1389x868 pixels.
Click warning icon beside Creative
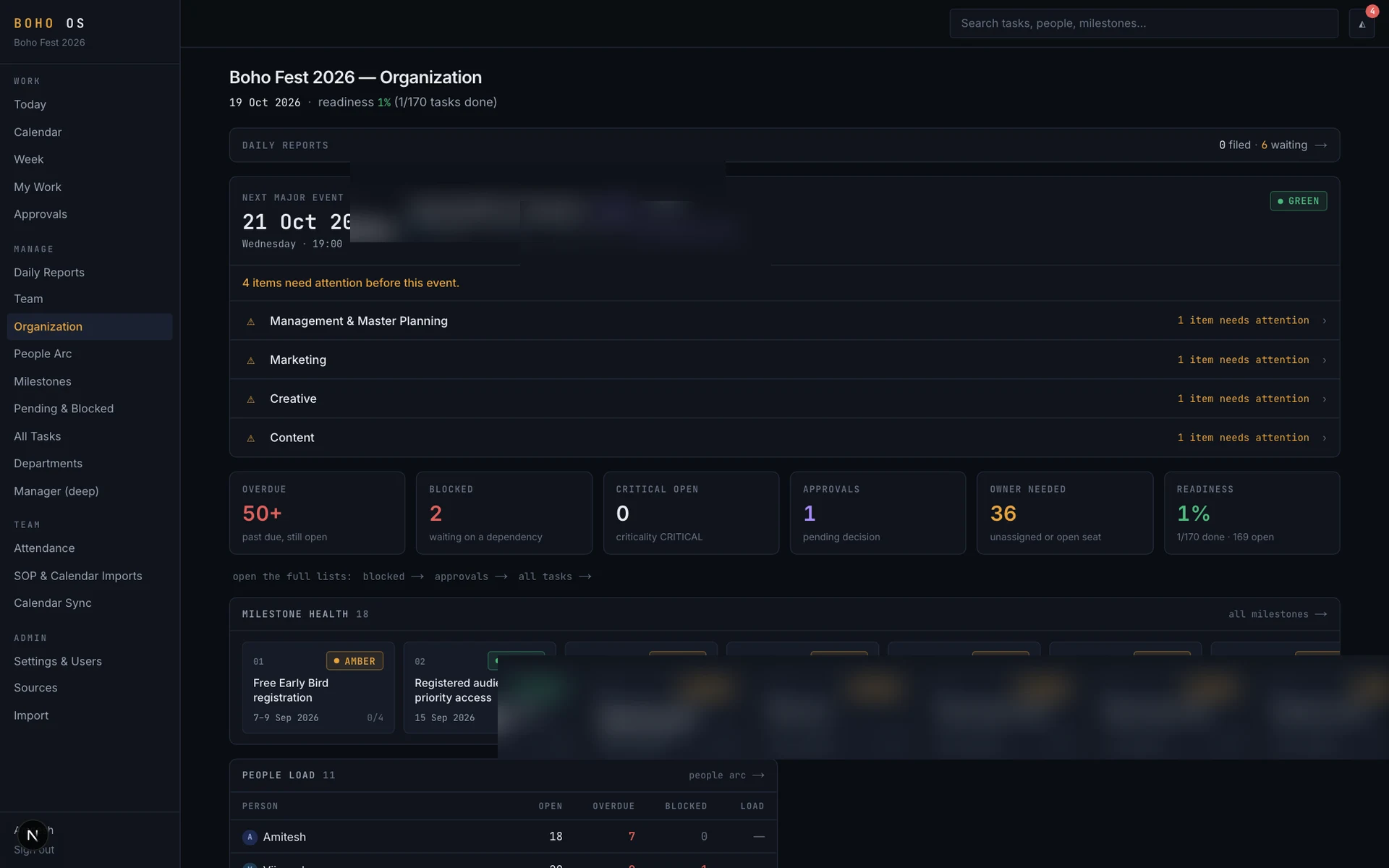coord(251,399)
